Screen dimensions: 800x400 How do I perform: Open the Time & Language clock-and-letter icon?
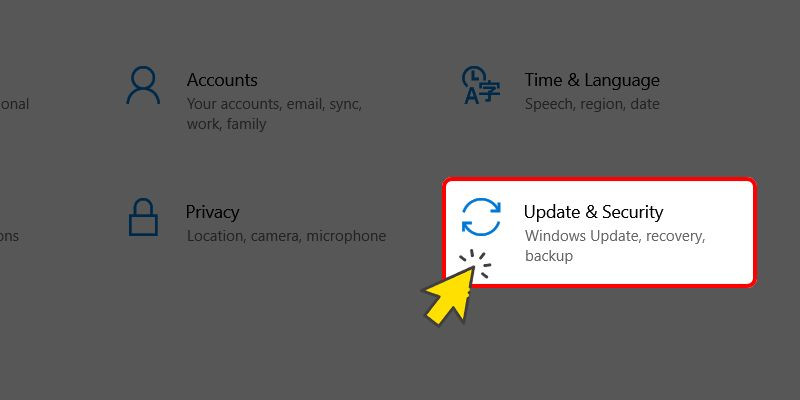click(481, 85)
